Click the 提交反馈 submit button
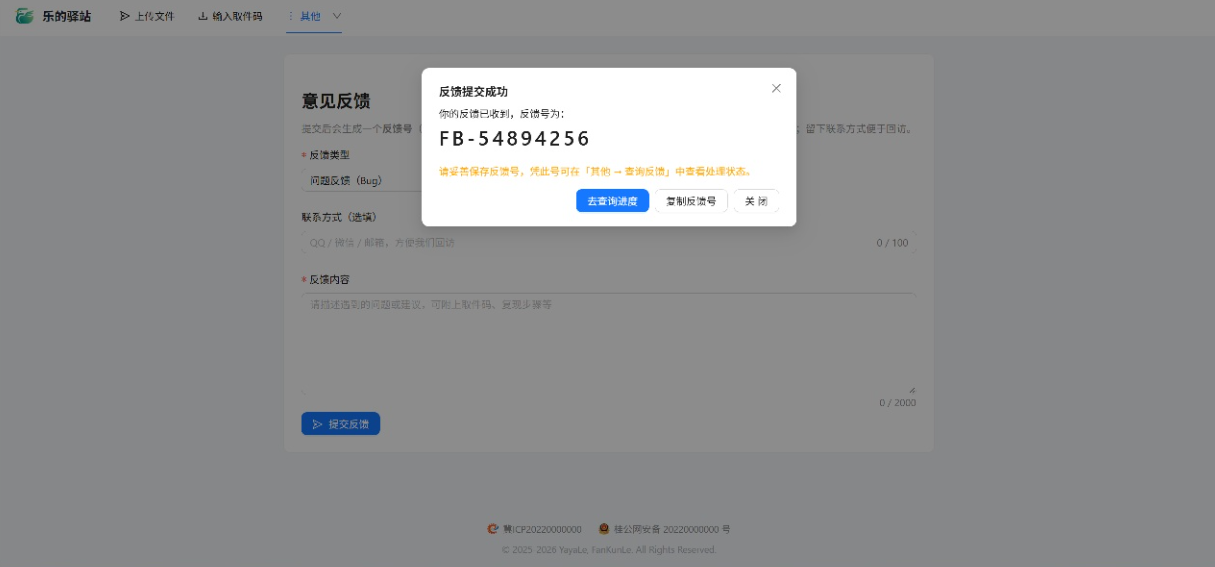Screen dimensions: 1215x567 click(x=340, y=424)
